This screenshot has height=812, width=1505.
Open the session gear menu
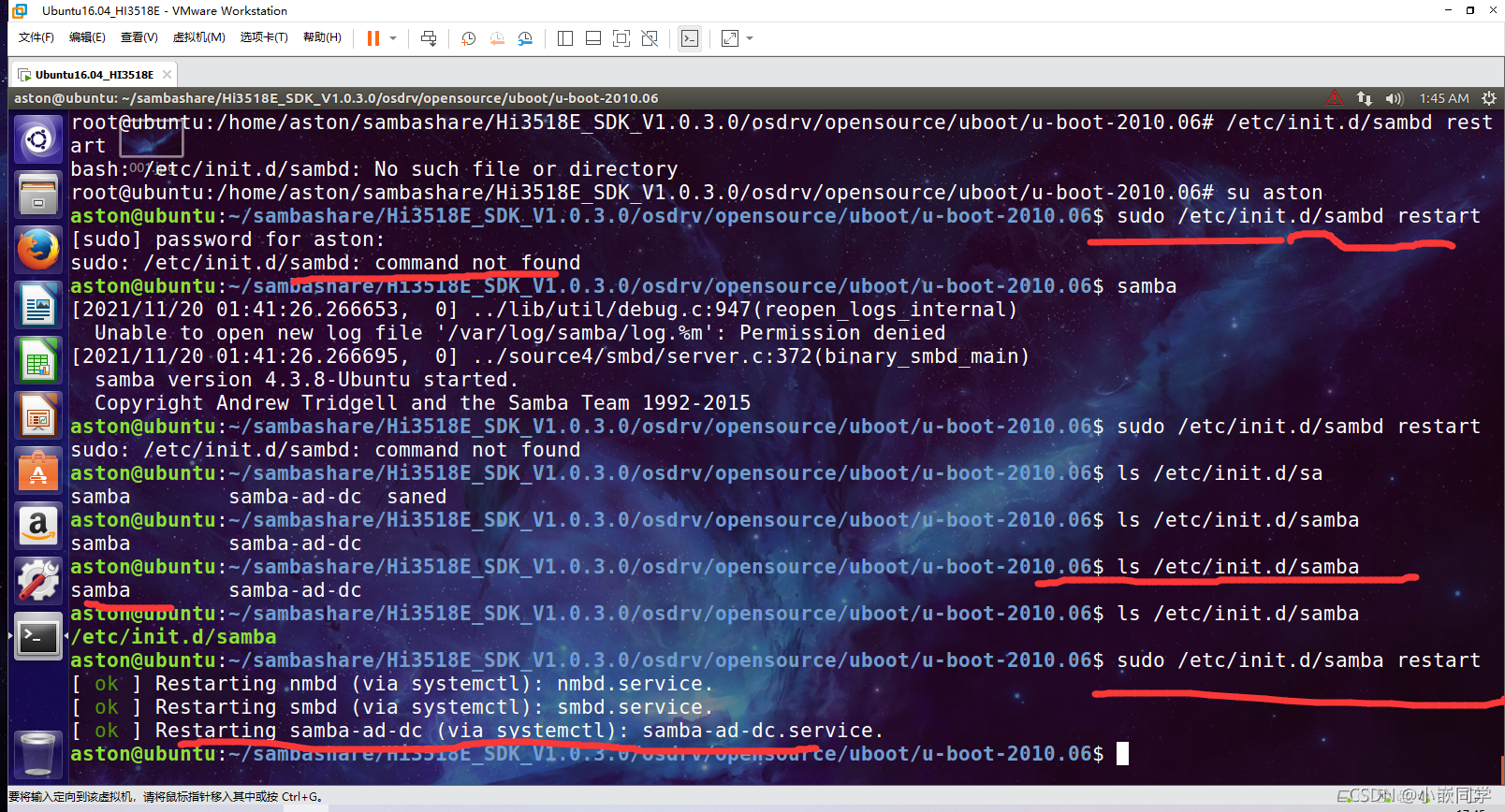(x=1489, y=98)
